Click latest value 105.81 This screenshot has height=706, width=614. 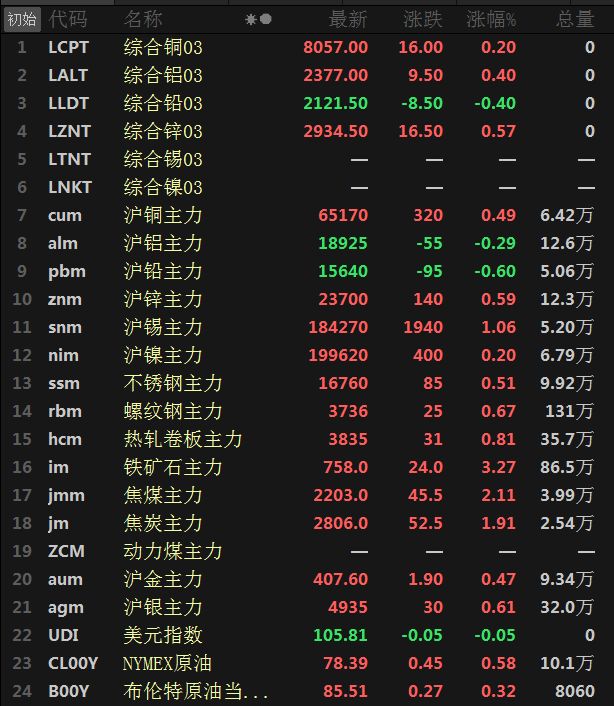pos(341,635)
